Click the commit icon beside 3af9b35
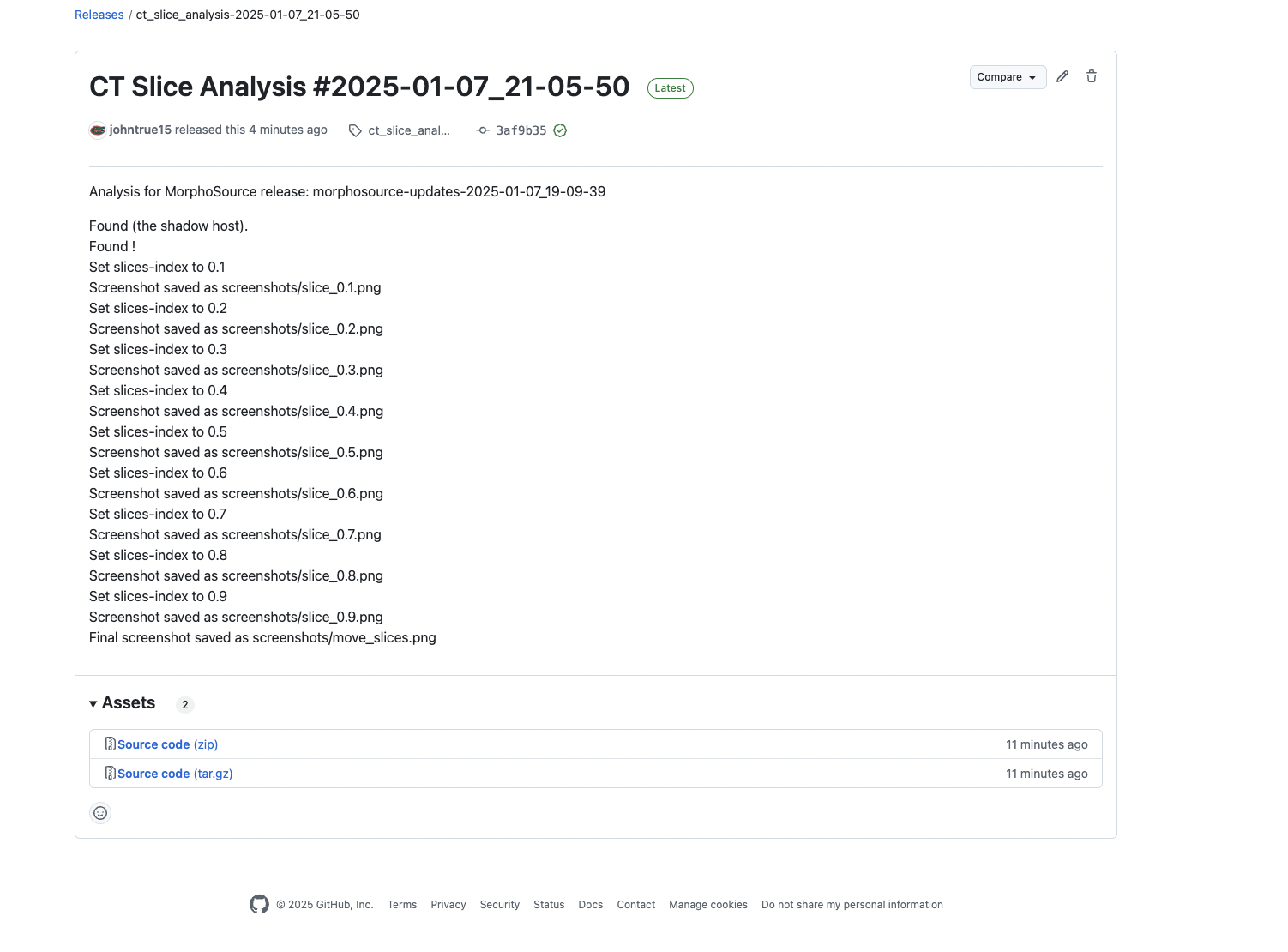Image resolution: width=1288 pixels, height=952 pixels. pos(483,130)
